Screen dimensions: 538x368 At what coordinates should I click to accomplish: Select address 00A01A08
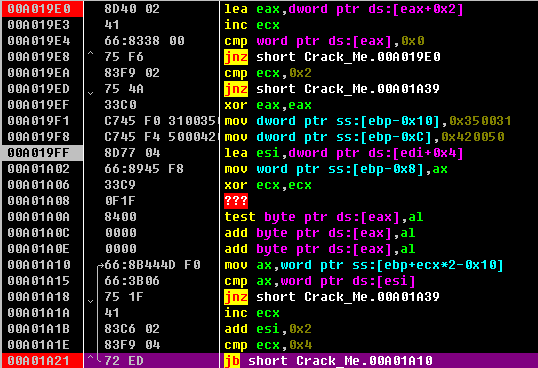click(x=39, y=201)
